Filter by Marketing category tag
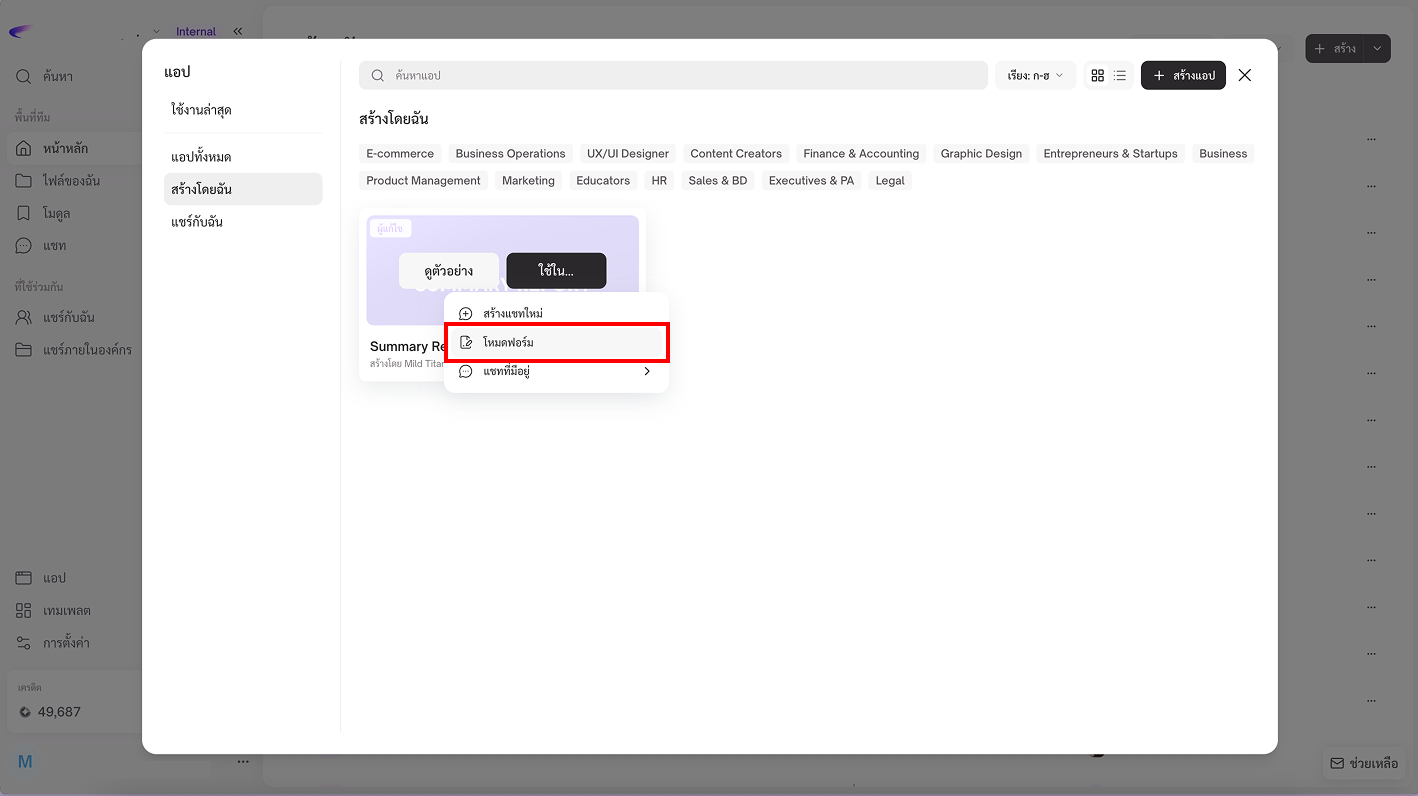Image resolution: width=1418 pixels, height=796 pixels. pyautogui.click(x=528, y=181)
